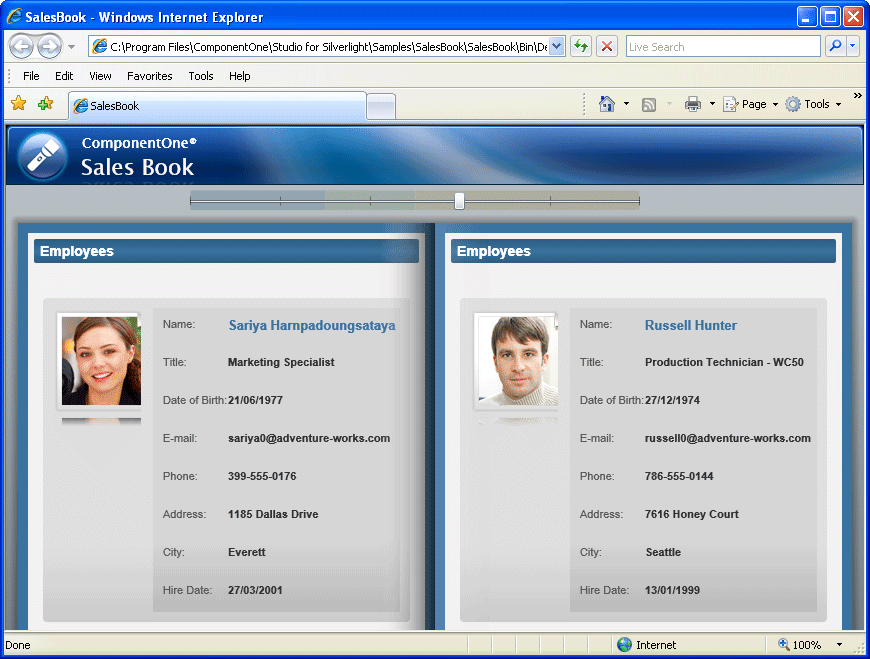The image size is (870, 659).
Task: Click the Refresh icon in the address bar
Action: [x=580, y=46]
